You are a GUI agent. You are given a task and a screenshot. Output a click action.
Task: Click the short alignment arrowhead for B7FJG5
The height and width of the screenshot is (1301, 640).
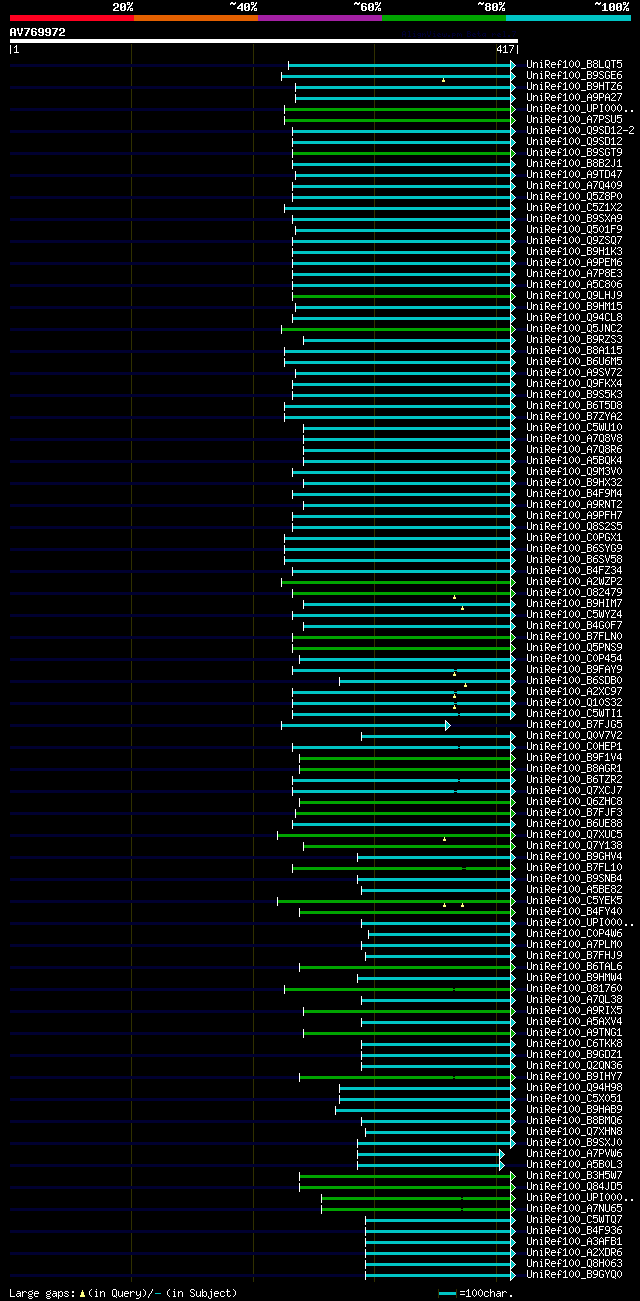click(x=448, y=724)
